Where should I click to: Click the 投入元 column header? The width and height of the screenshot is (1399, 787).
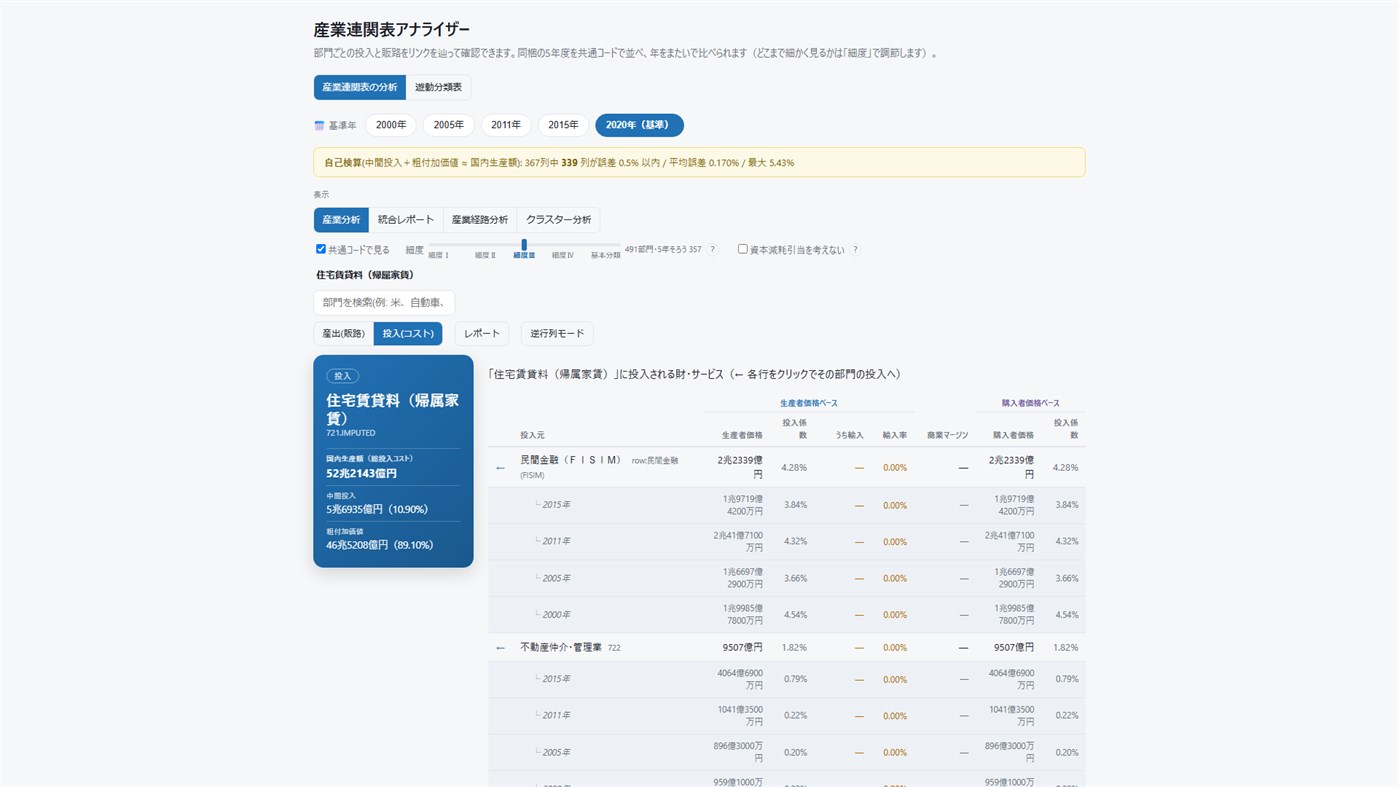point(532,435)
